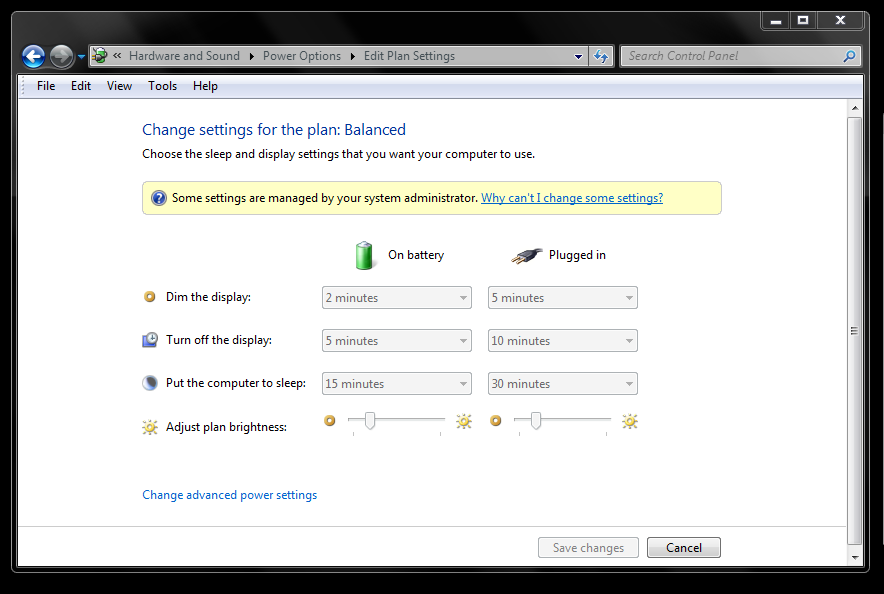Open the Tools menu

point(162,86)
